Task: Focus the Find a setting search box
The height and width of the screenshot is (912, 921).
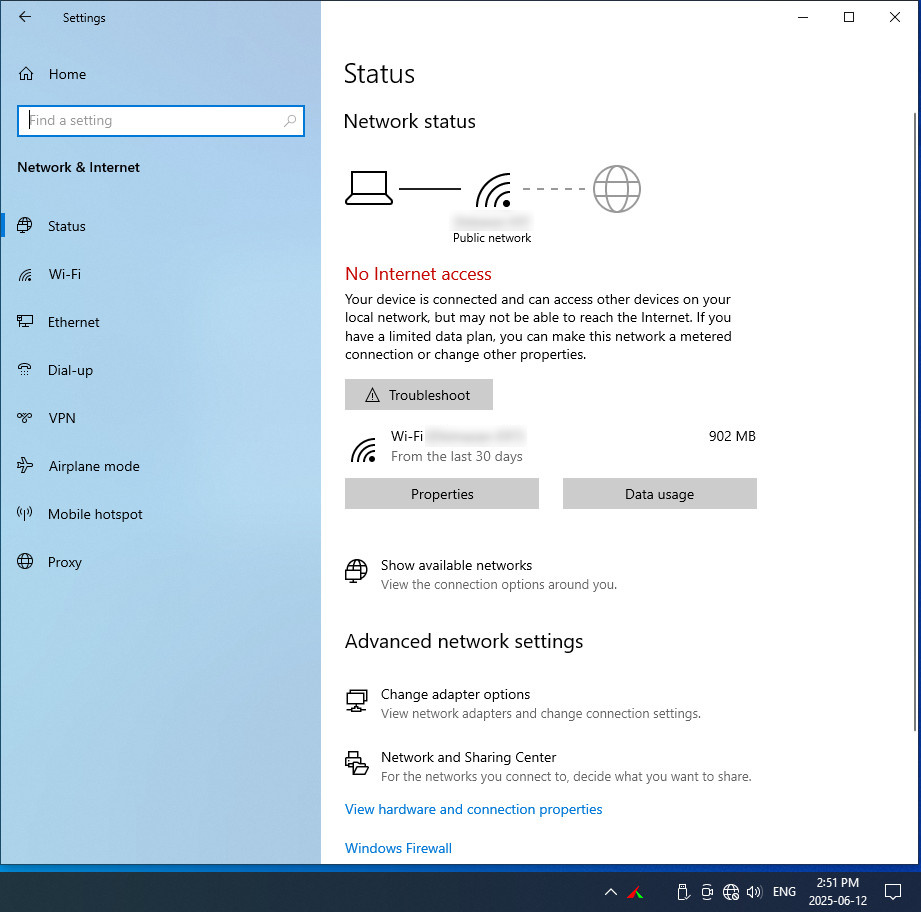Action: (x=160, y=121)
